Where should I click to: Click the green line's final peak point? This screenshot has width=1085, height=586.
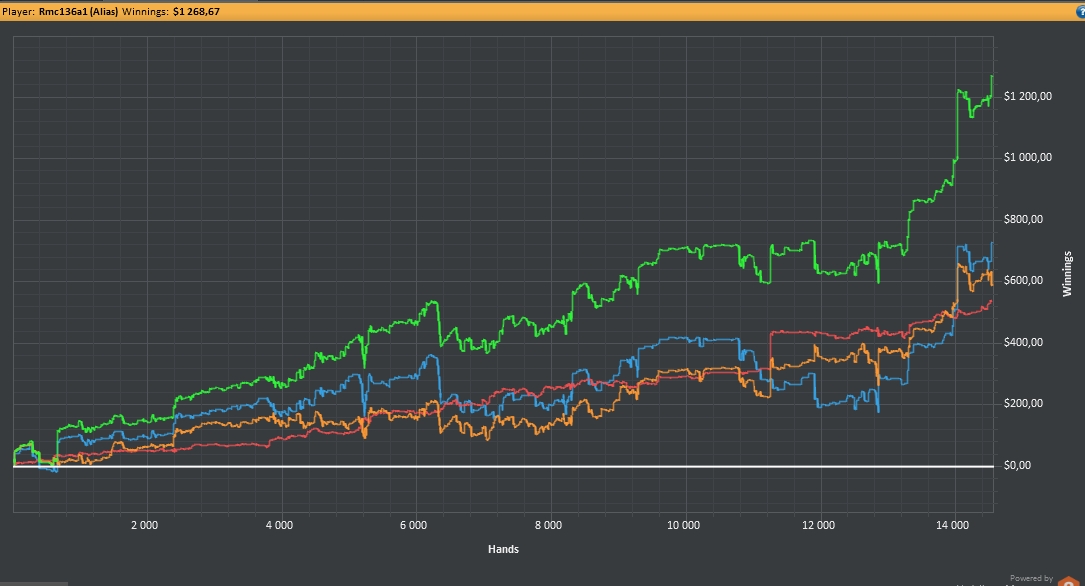pyautogui.click(x=991, y=76)
